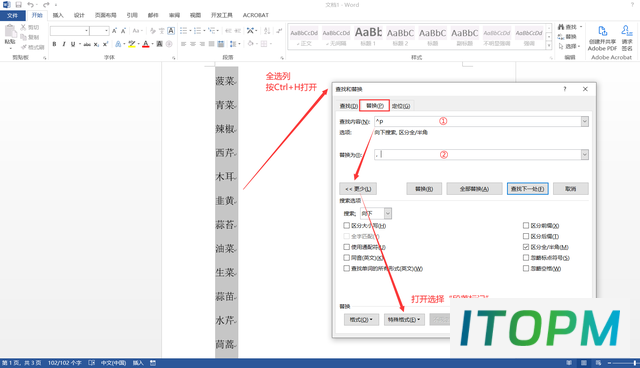Screen dimensions: 640x368
Task: Open the replace with history dropdown
Action: (x=584, y=155)
